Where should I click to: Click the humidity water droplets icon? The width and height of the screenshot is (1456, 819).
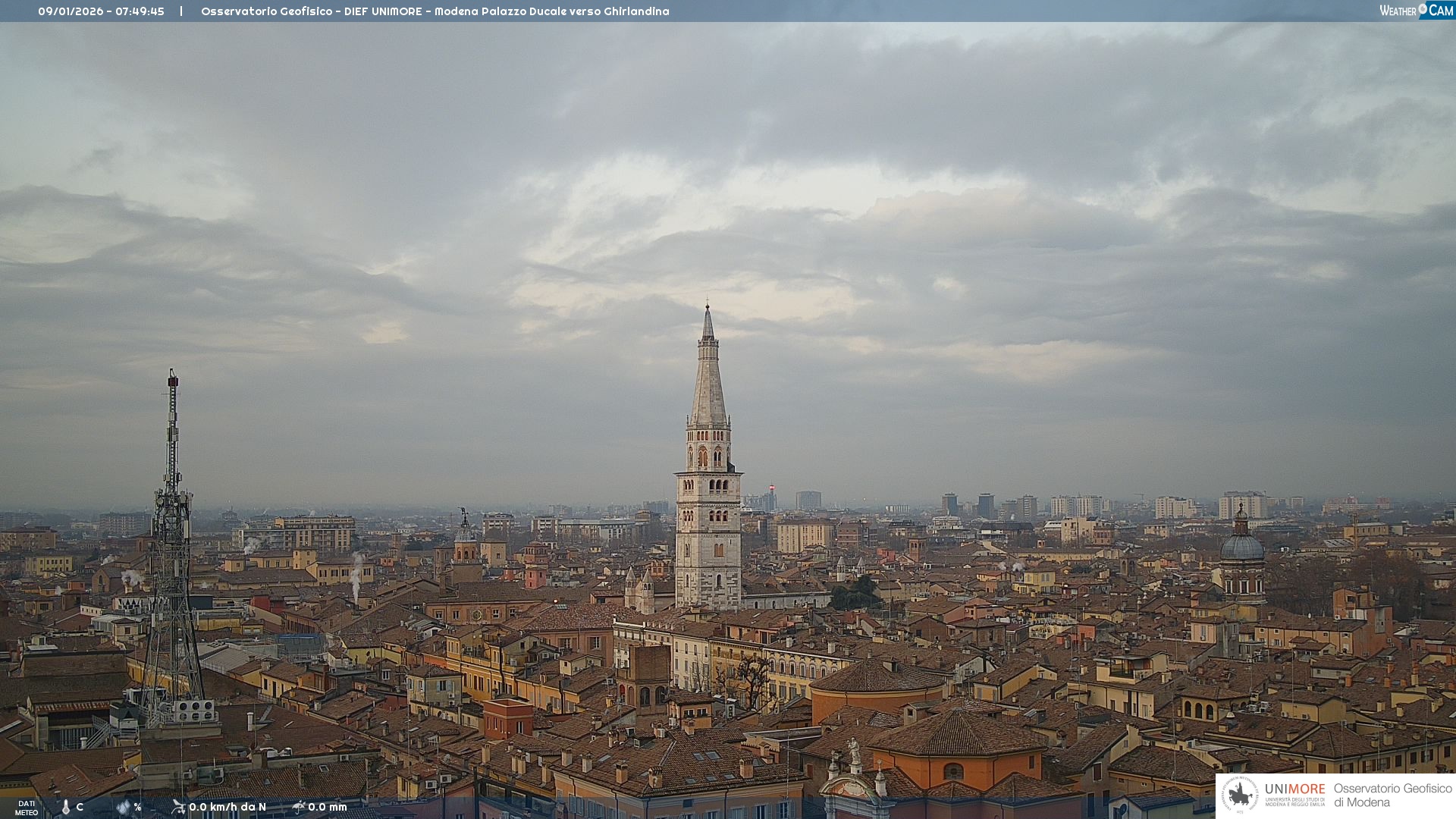(123, 808)
